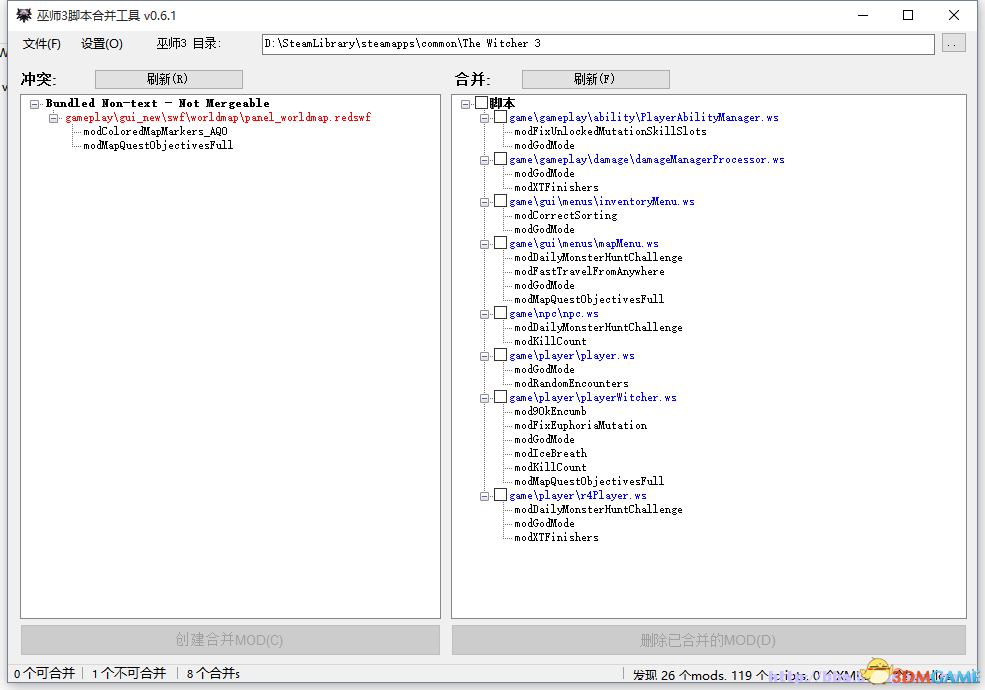Collapse the r4Player.ws node
The height and width of the screenshot is (690, 985).
484,496
